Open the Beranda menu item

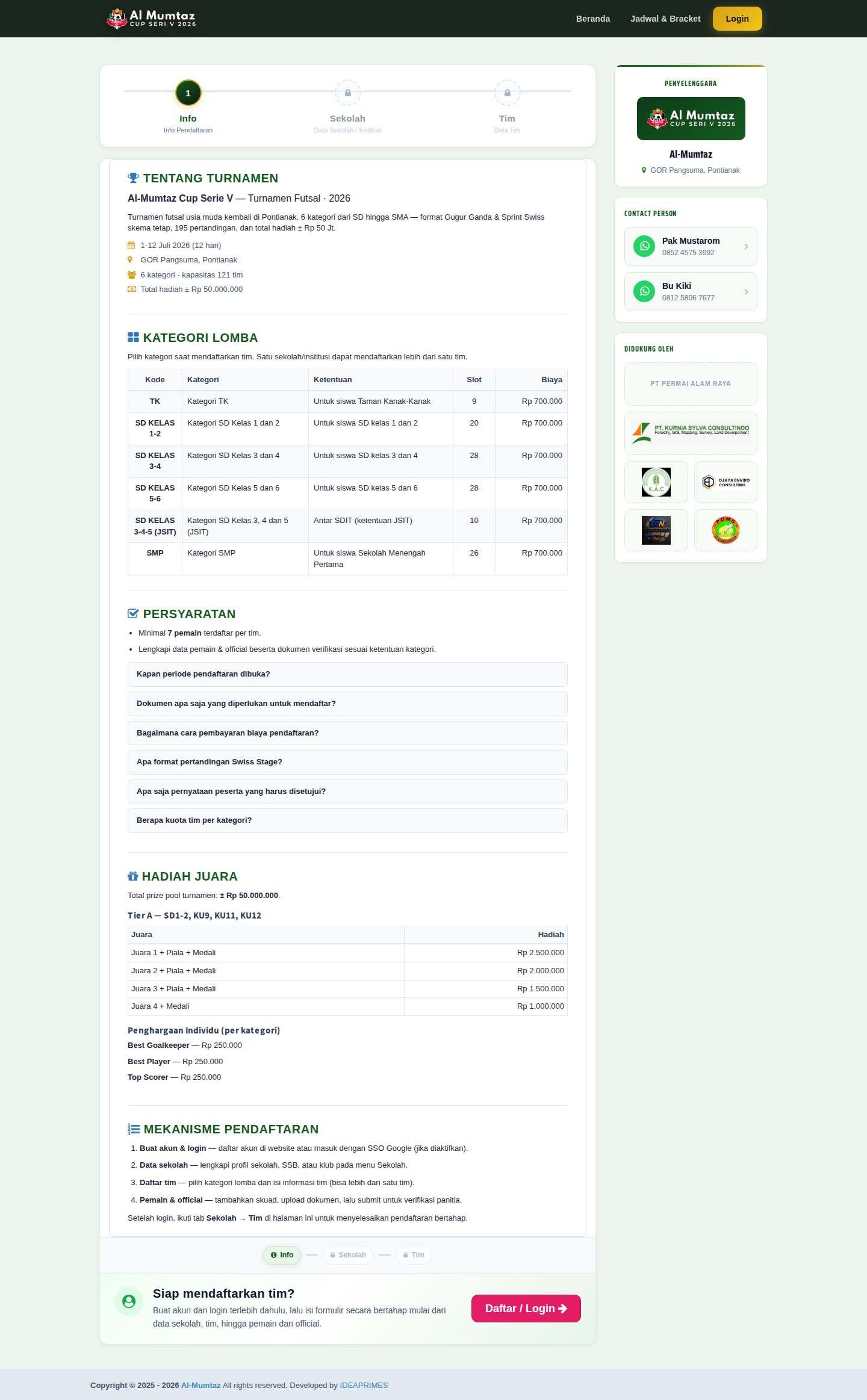(x=593, y=19)
